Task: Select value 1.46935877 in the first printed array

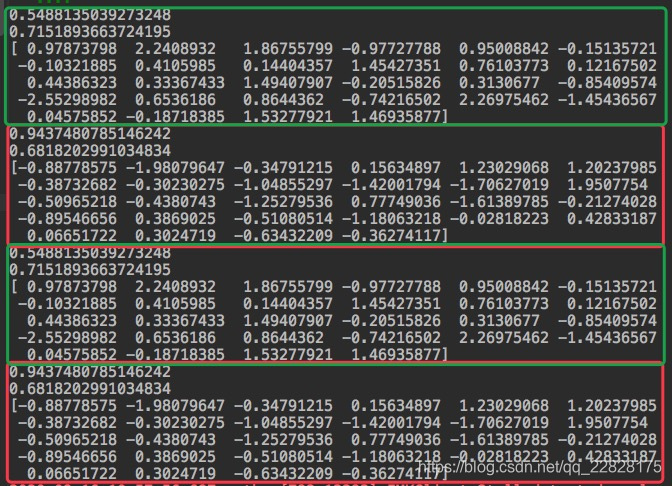Action: coord(396,117)
